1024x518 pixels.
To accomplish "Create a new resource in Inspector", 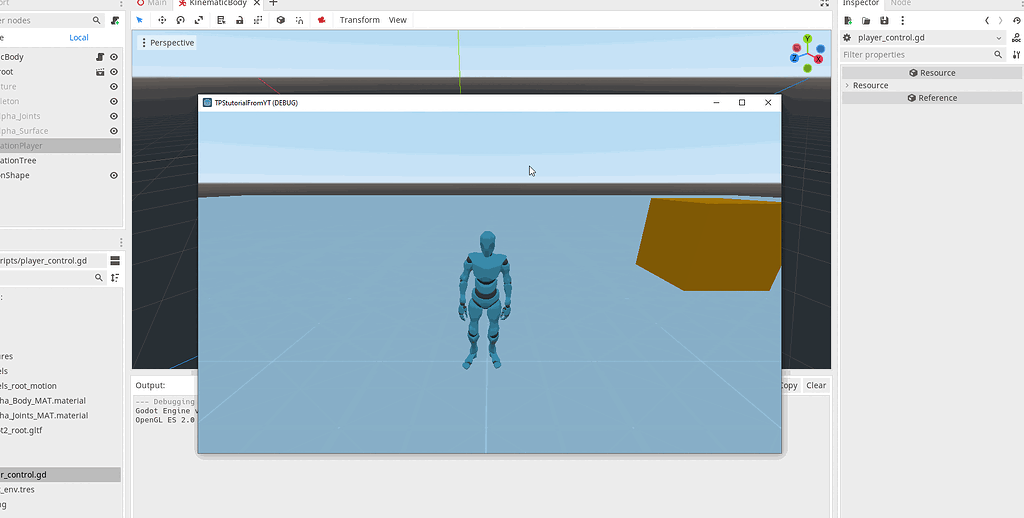I will [x=848, y=21].
